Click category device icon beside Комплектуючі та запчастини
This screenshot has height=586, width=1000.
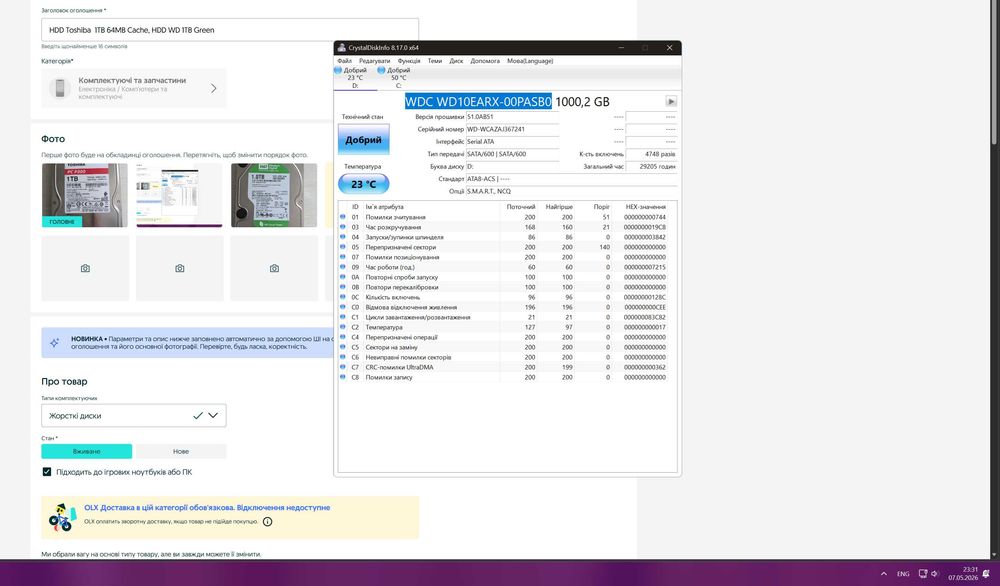[60, 88]
